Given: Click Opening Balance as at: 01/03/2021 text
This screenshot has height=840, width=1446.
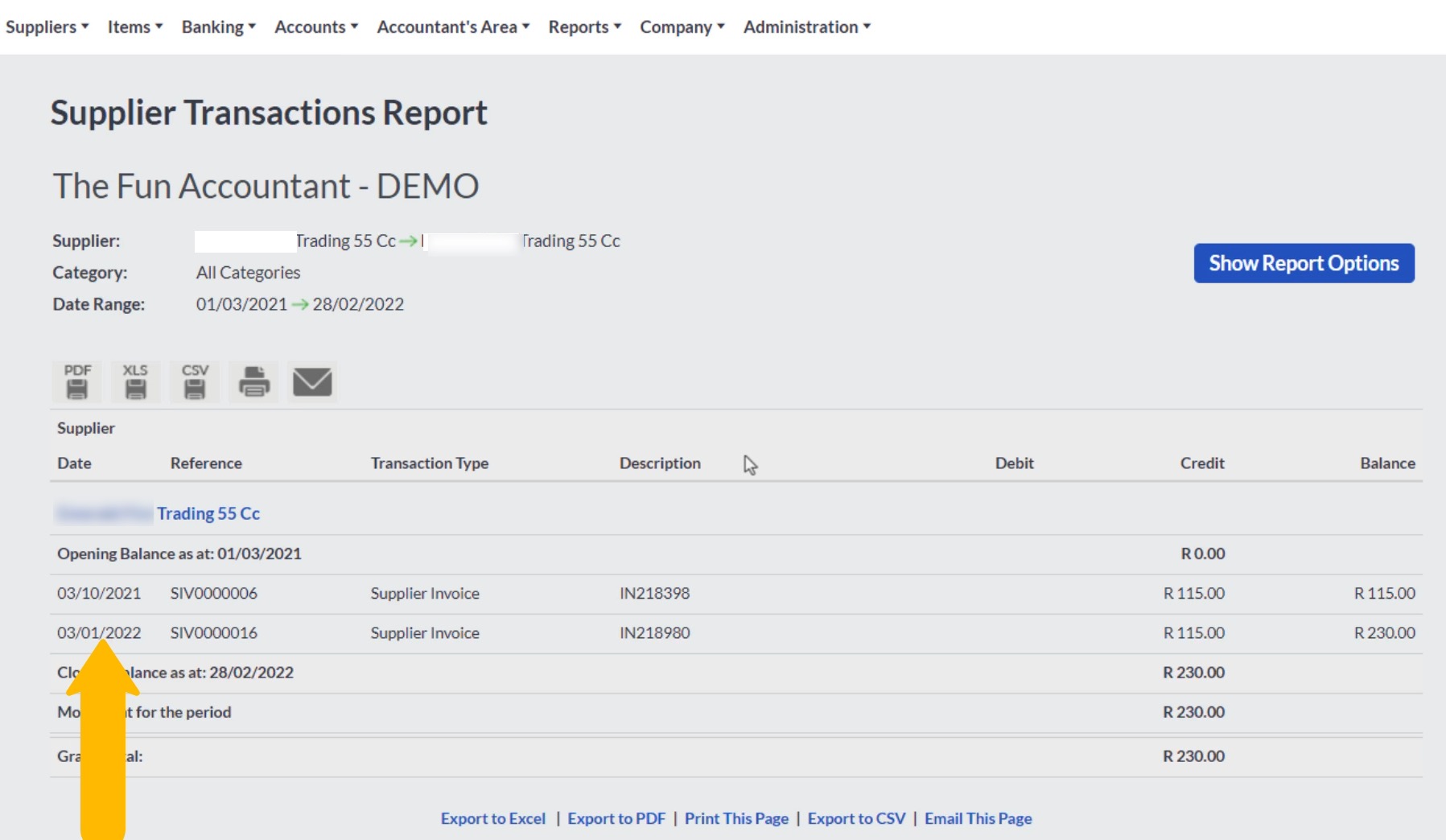Looking at the screenshot, I should (179, 554).
